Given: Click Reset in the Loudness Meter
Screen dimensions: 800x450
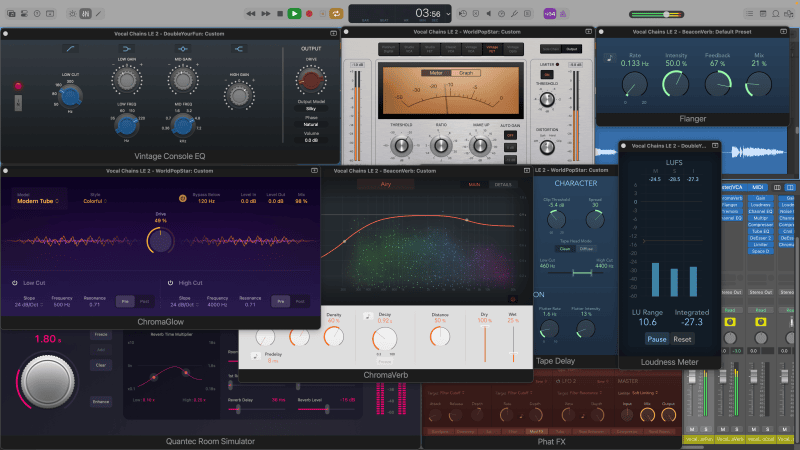Looking at the screenshot, I should (x=682, y=339).
